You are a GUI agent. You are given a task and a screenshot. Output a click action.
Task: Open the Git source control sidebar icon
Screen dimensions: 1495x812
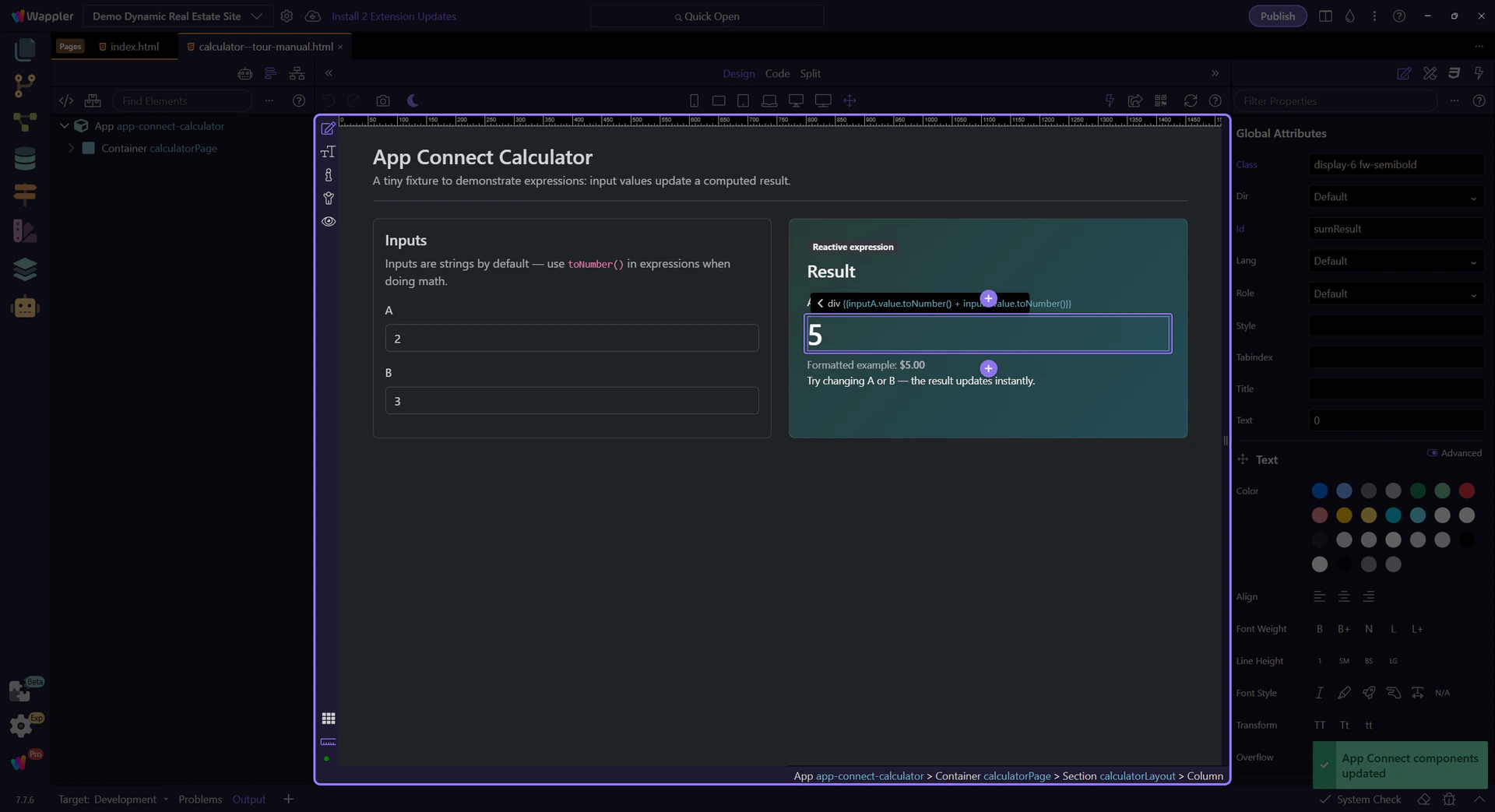point(25,86)
